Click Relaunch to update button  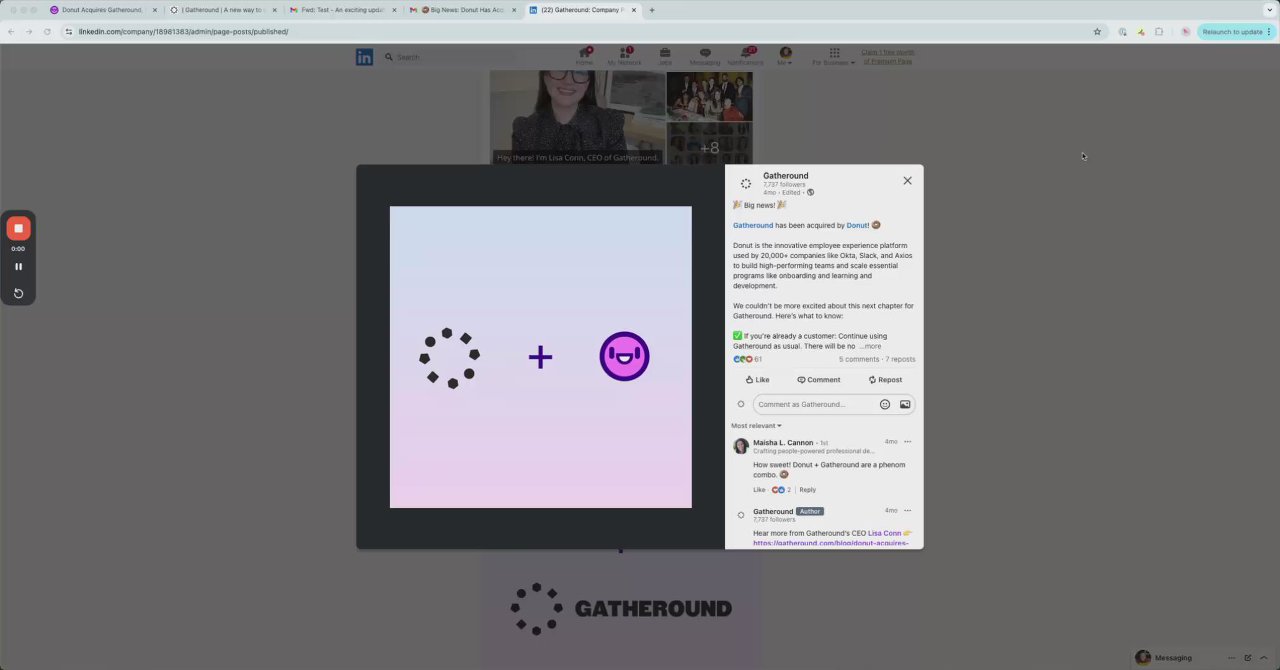1236,31
